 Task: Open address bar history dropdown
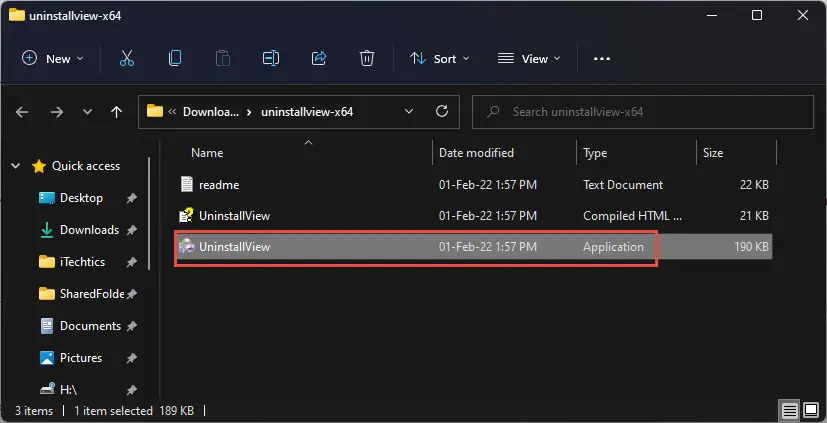[408, 111]
